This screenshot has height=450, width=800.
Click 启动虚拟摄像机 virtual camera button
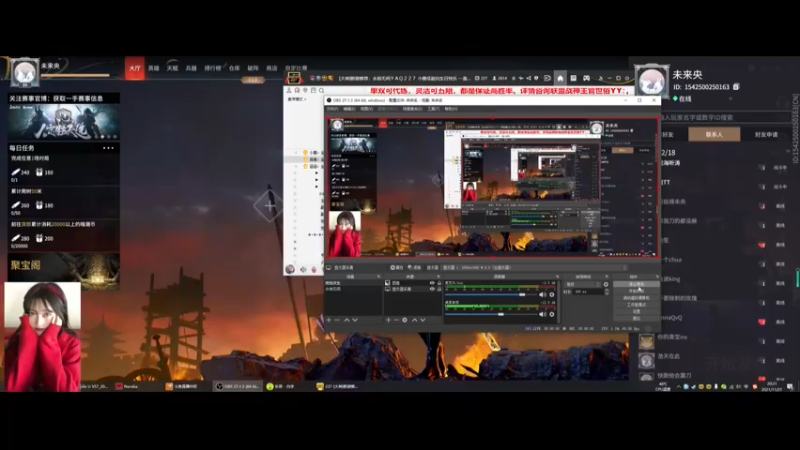pos(636,297)
